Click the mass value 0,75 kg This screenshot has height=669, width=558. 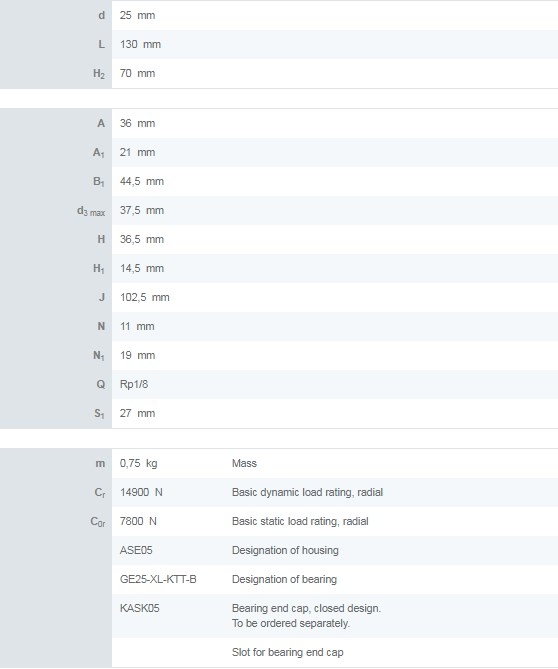pyautogui.click(x=138, y=463)
